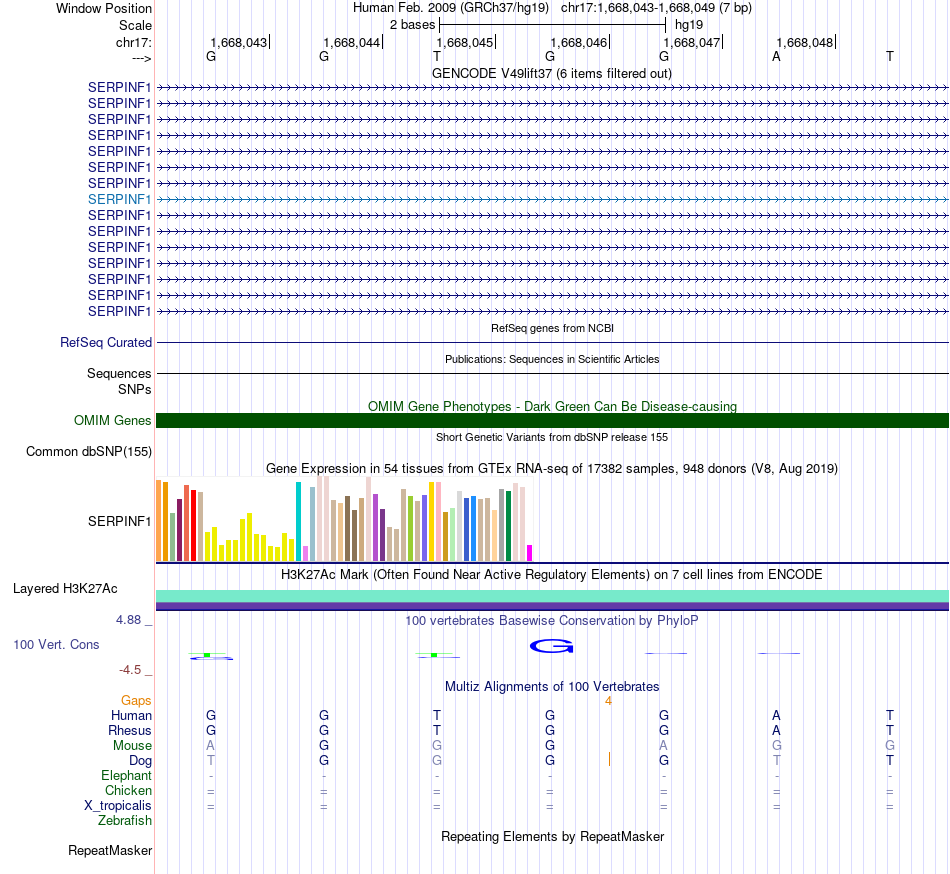
Task: Click the Zebrafish alignment row label
Action: (125, 821)
